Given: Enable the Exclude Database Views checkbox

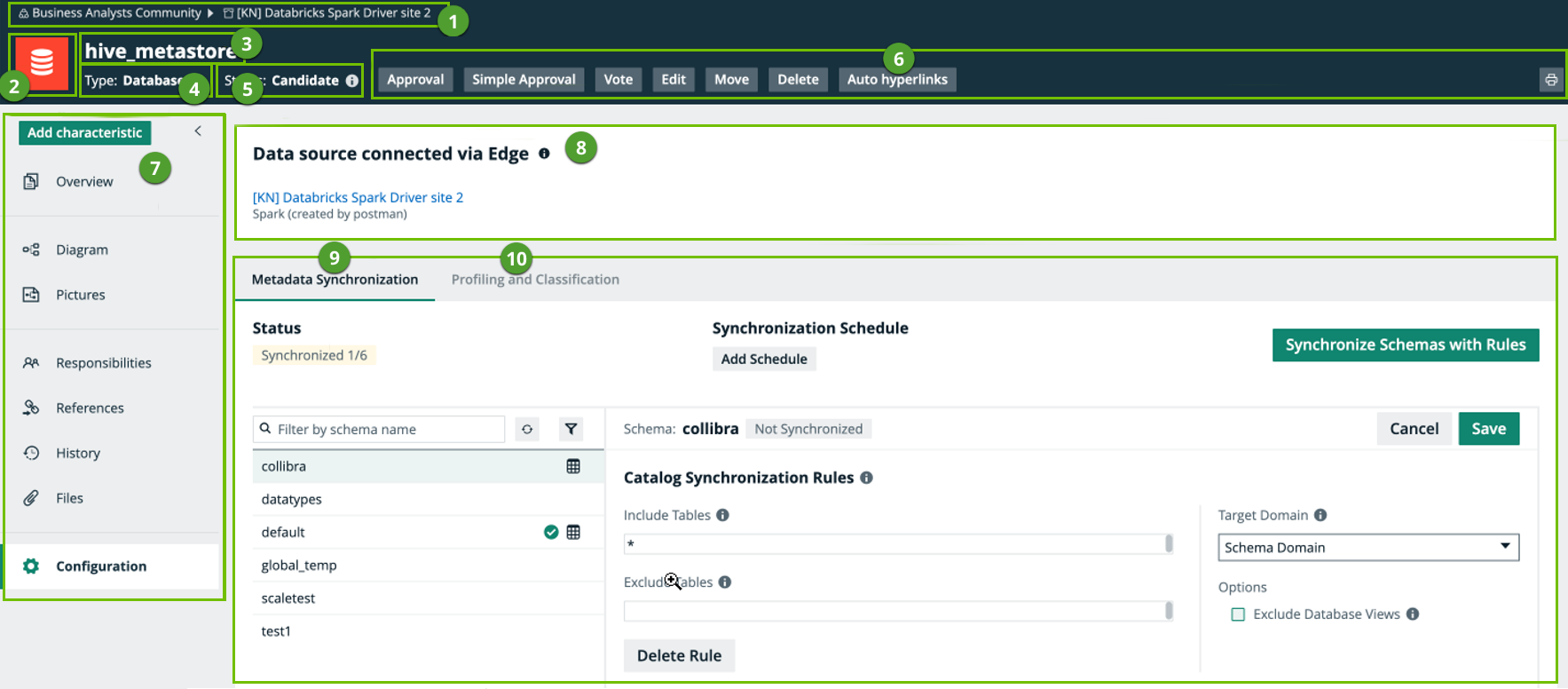Looking at the screenshot, I should (1238, 614).
